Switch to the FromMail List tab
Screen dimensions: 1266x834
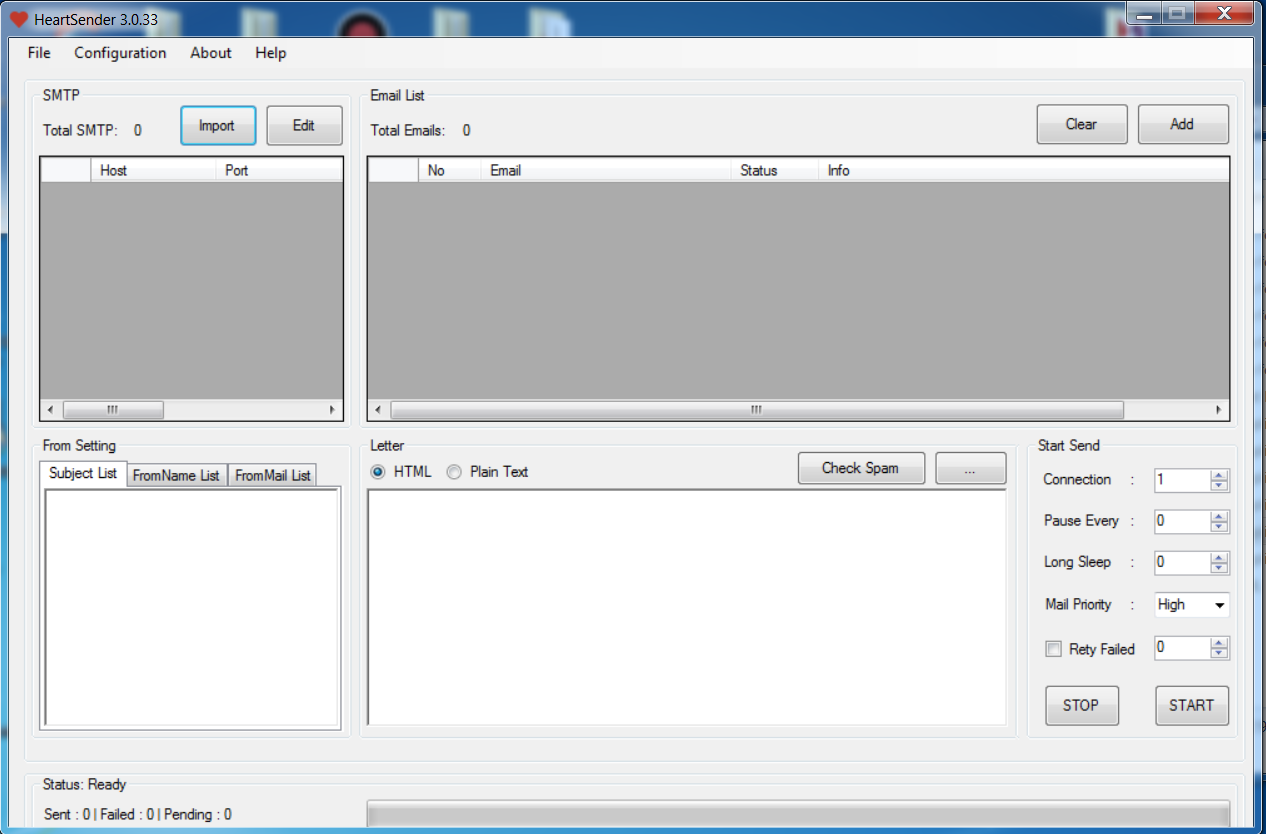273,476
